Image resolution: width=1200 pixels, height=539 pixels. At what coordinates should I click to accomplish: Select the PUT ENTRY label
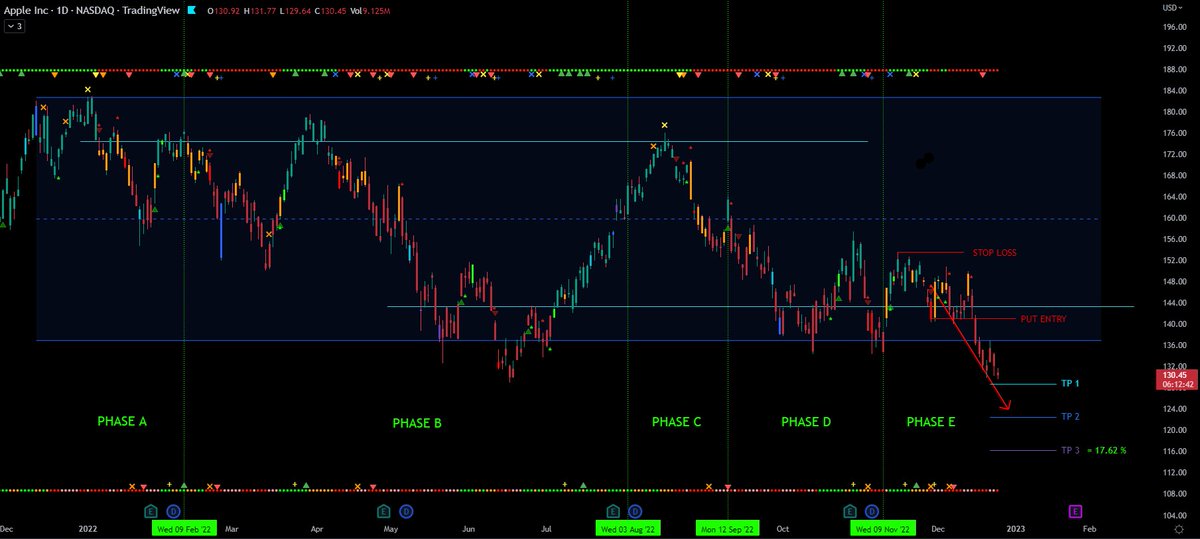[1043, 319]
